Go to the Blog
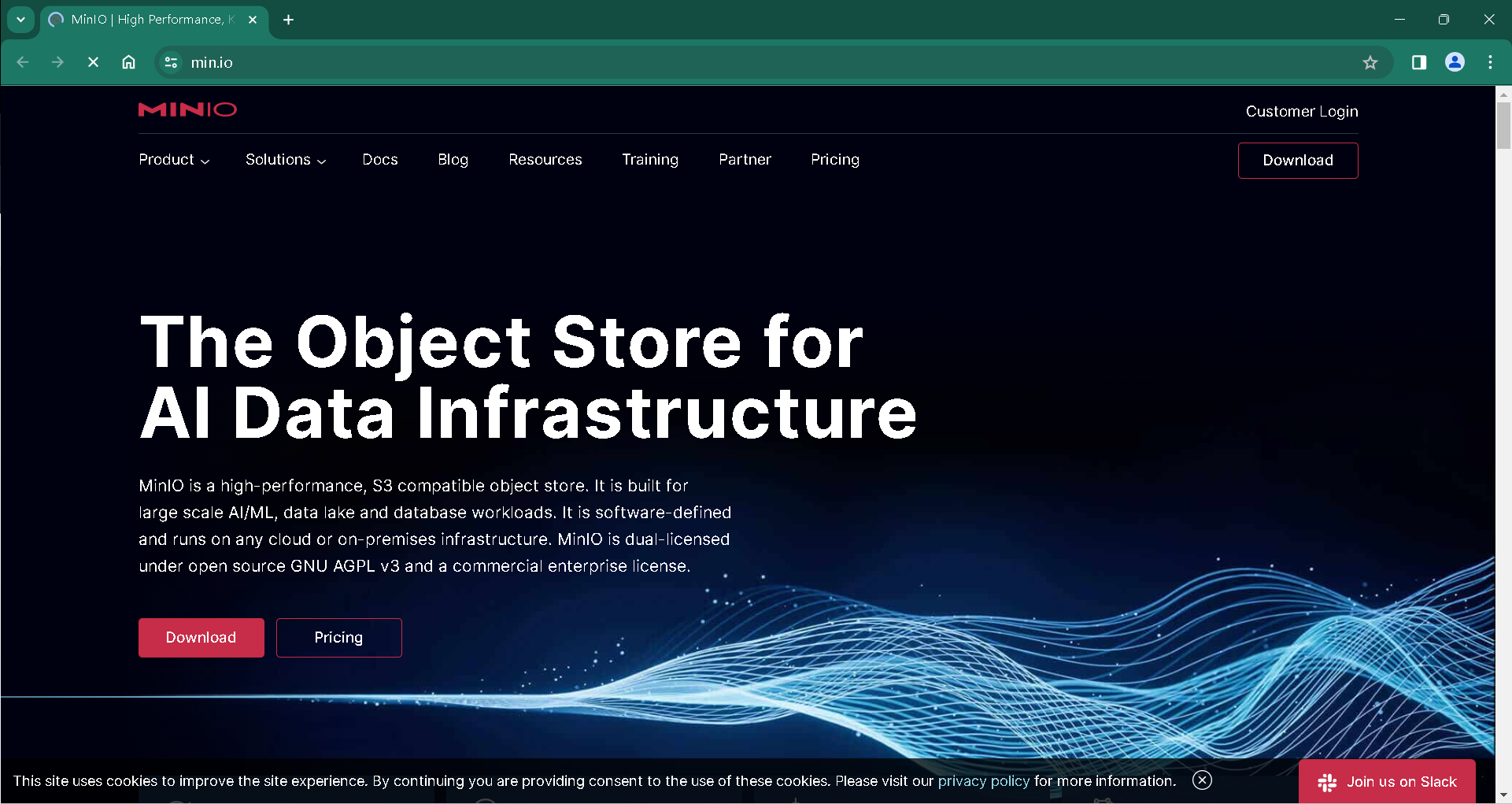The height and width of the screenshot is (804, 1512). pyautogui.click(x=453, y=160)
